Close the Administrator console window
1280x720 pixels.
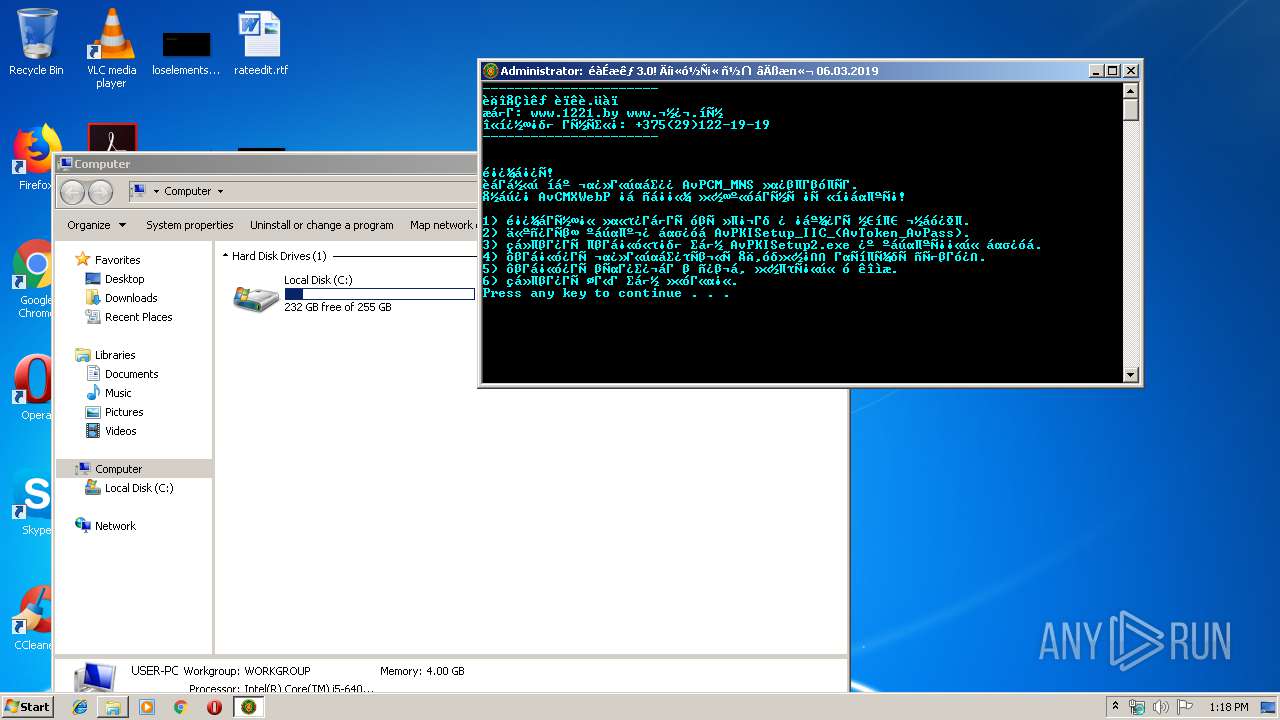(x=1130, y=71)
